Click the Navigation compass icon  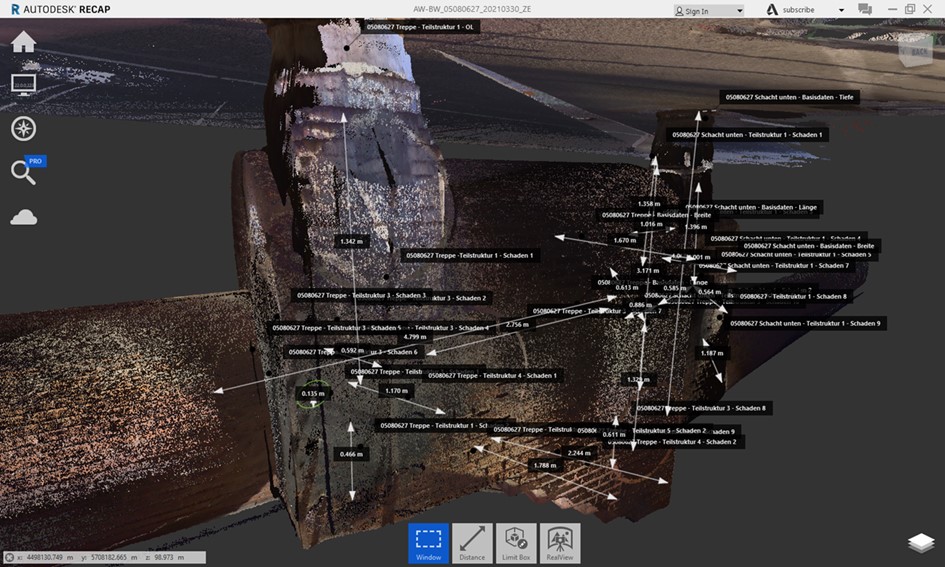coord(24,128)
